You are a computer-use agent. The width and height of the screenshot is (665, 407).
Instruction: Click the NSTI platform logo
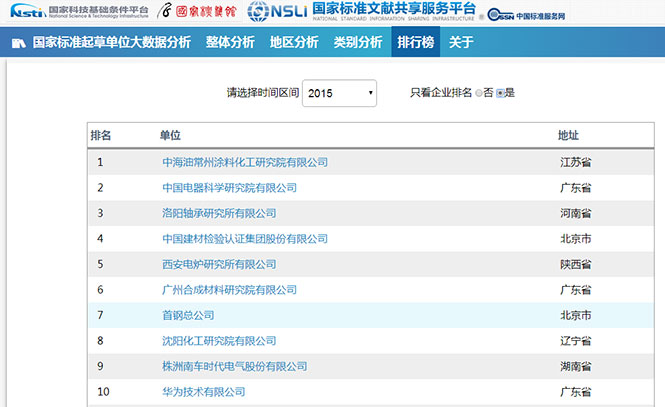(x=79, y=11)
